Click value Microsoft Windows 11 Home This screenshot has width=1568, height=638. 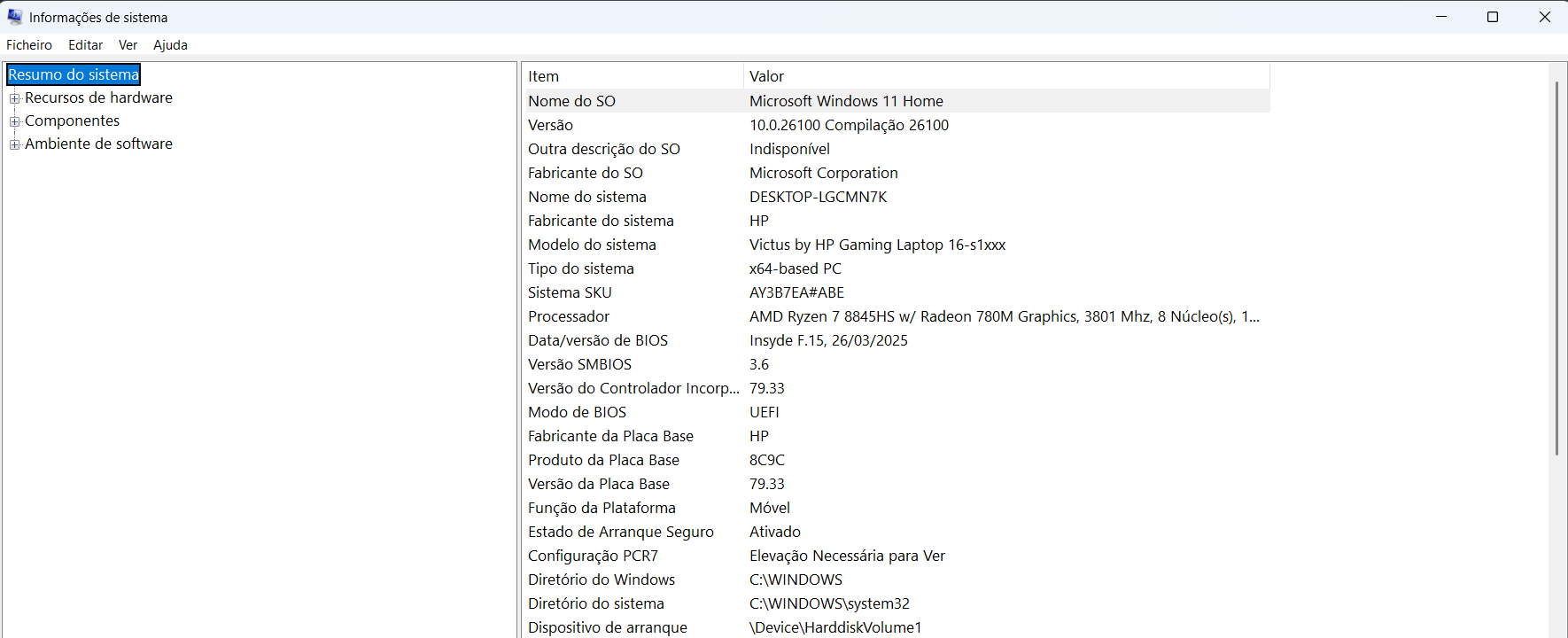[x=846, y=101]
